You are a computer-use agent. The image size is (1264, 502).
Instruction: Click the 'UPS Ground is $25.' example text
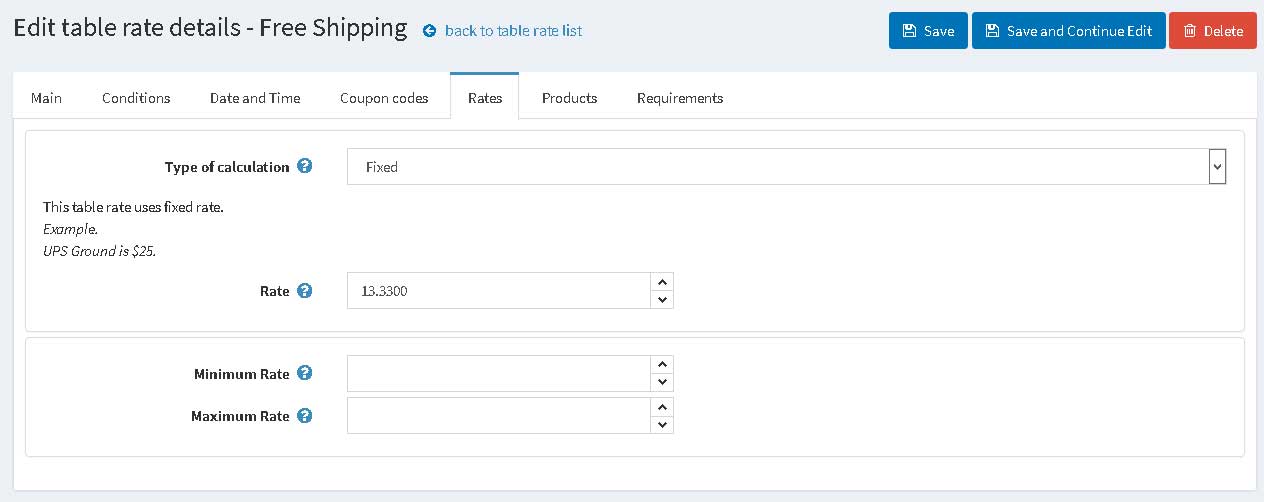click(100, 251)
